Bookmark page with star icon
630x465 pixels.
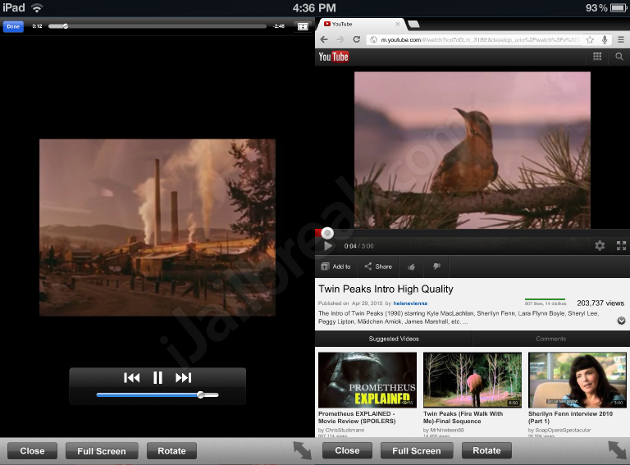pyautogui.click(x=590, y=39)
